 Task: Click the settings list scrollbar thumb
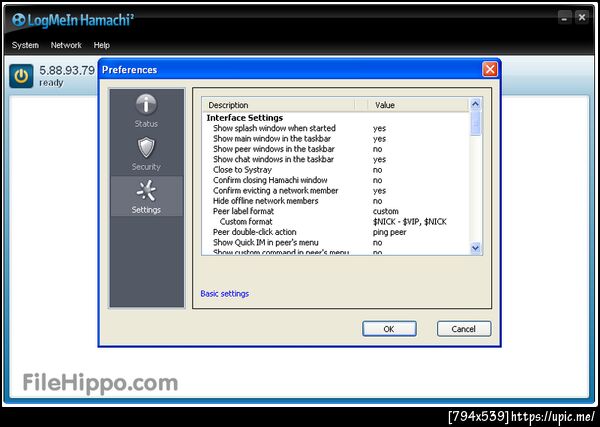click(x=475, y=123)
